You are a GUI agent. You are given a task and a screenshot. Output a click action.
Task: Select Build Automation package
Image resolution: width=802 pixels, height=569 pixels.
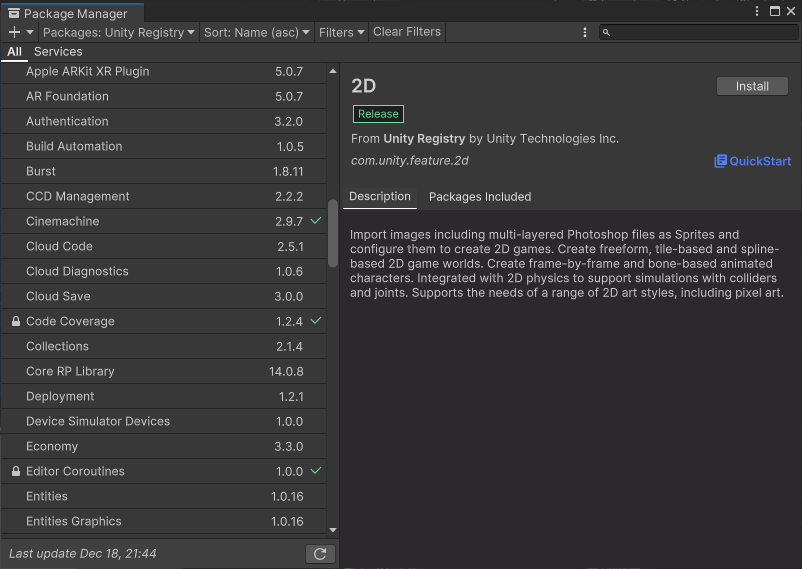click(x=164, y=146)
